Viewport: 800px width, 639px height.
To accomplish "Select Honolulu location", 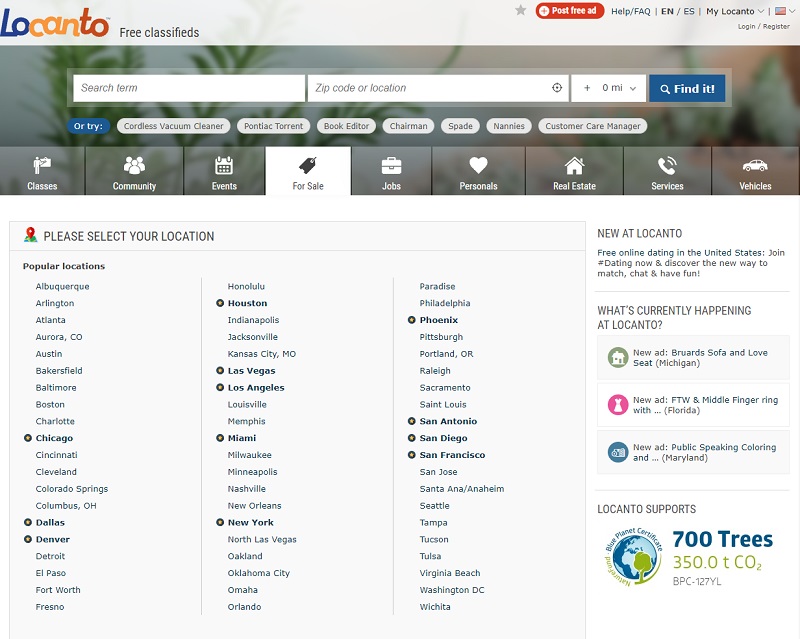I will coord(246,286).
